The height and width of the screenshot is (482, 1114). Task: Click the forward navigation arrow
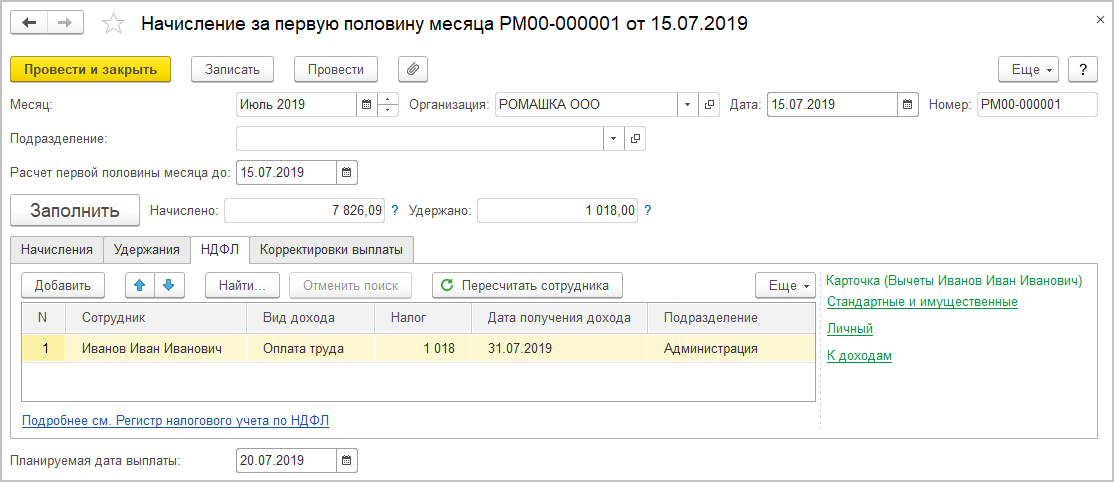(65, 22)
